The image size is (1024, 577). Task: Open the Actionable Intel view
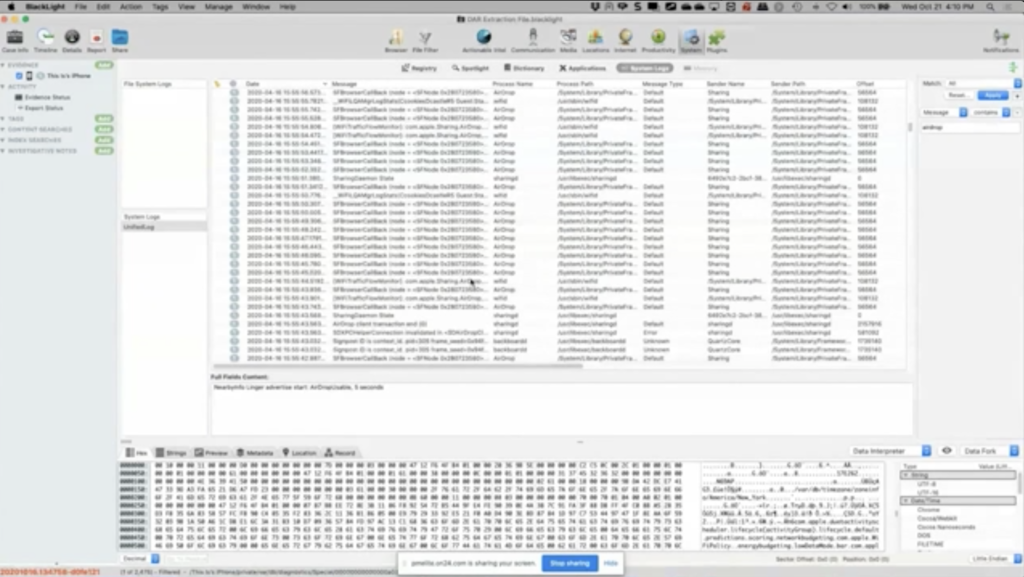pos(484,40)
